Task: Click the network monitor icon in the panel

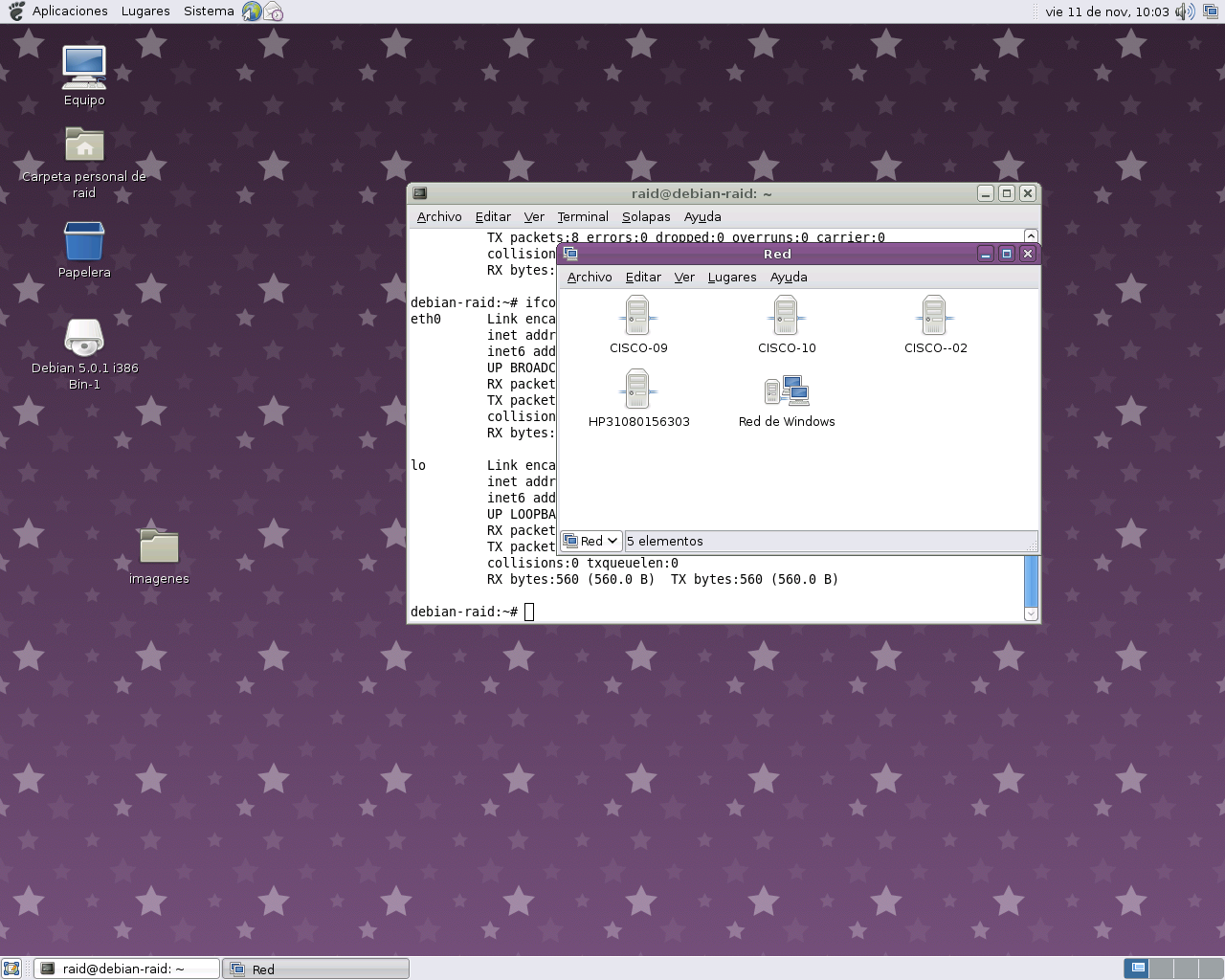Action: pyautogui.click(x=1210, y=11)
